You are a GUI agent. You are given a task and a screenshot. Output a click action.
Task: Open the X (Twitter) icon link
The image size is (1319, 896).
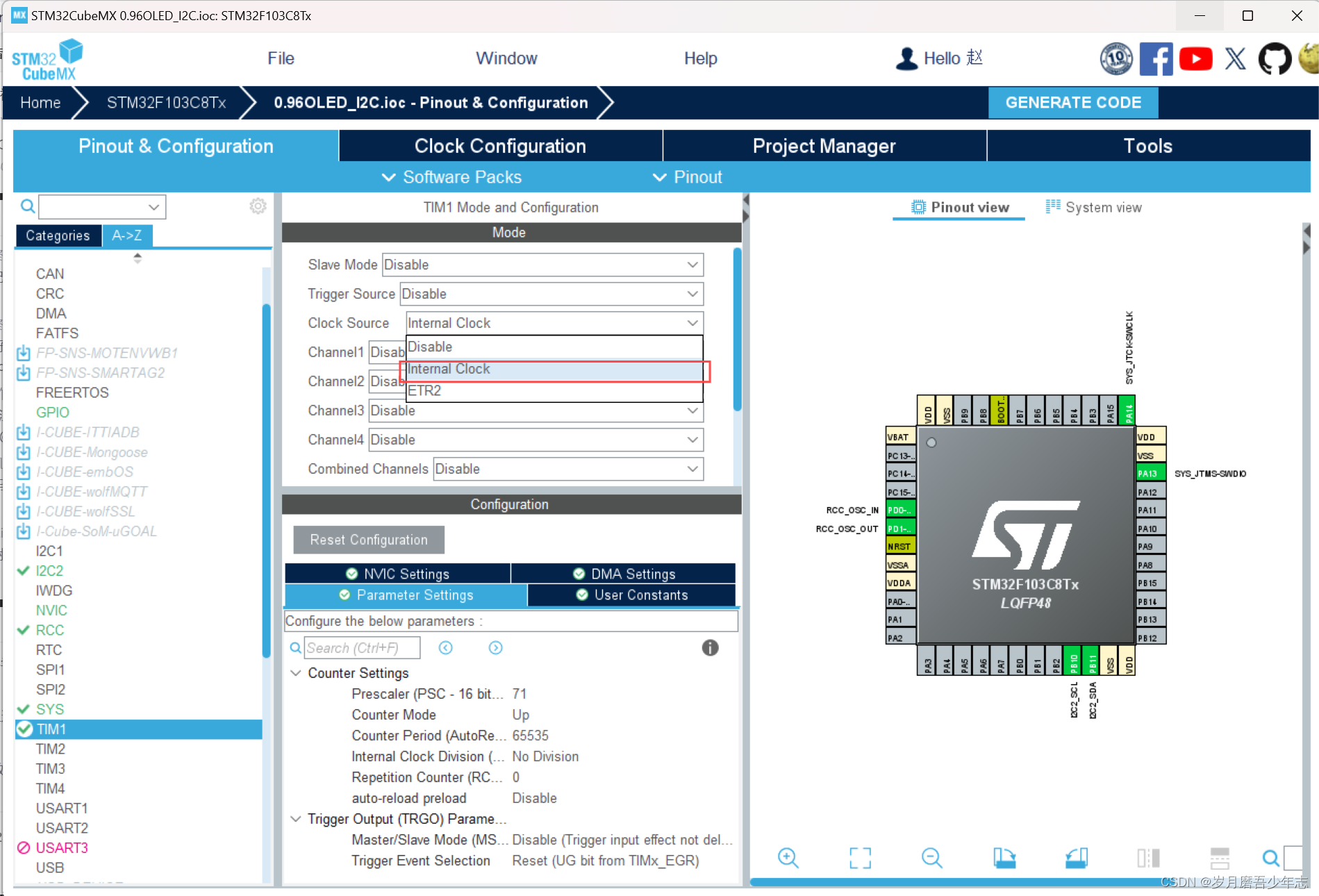1235,58
